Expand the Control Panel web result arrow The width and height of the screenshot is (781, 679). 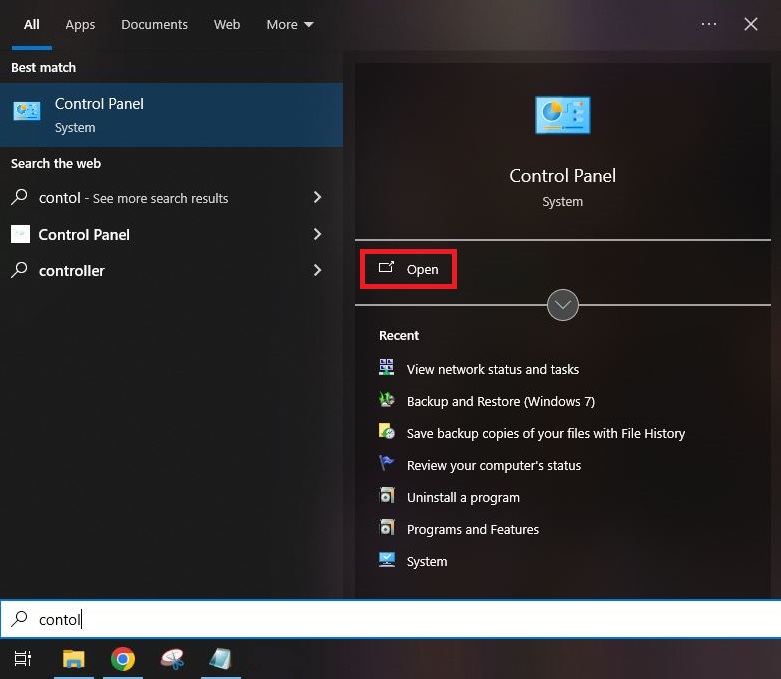[317, 234]
